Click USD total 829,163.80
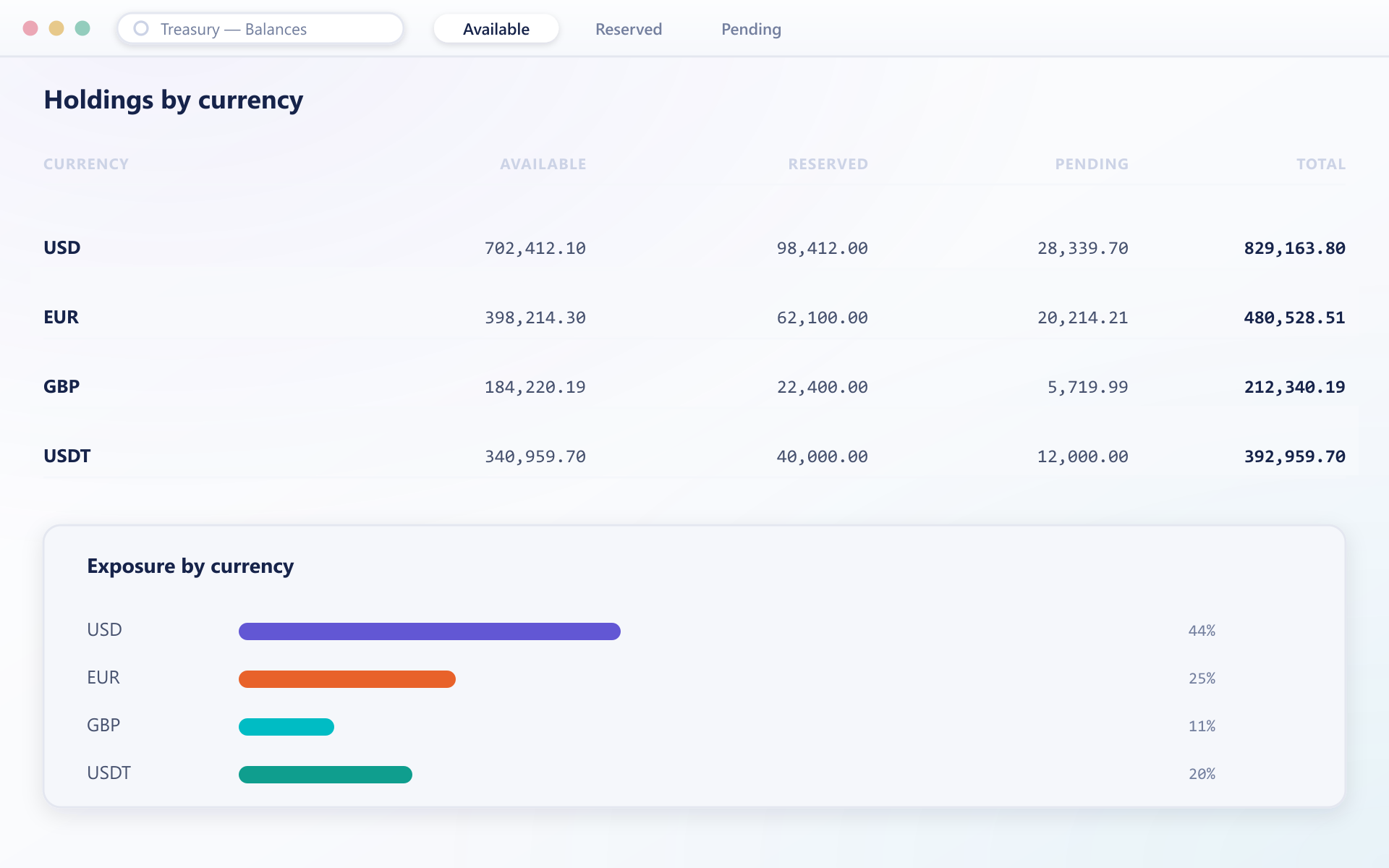The width and height of the screenshot is (1389, 868). (1295, 248)
